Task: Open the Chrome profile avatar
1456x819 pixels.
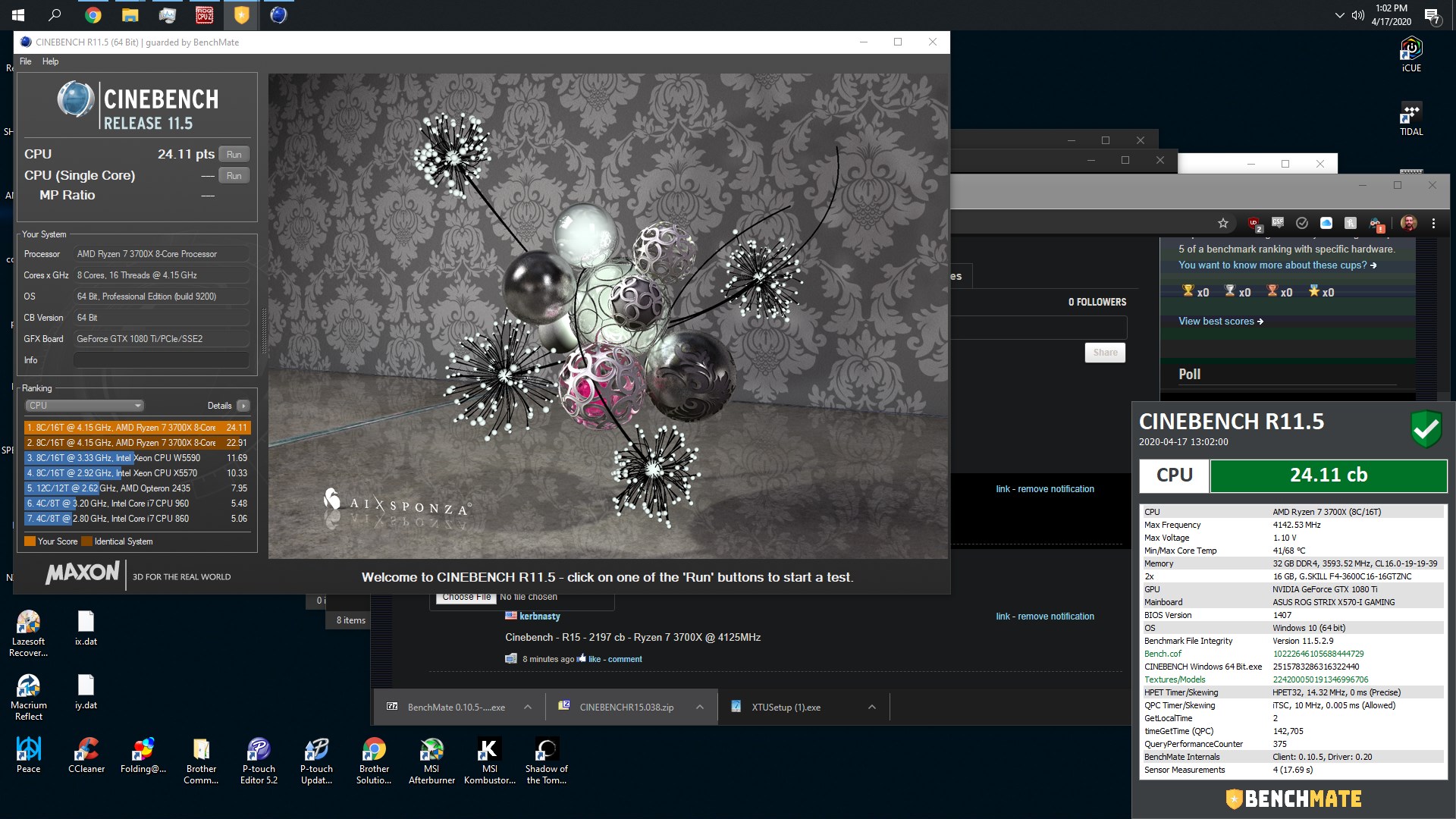Action: [x=1409, y=223]
